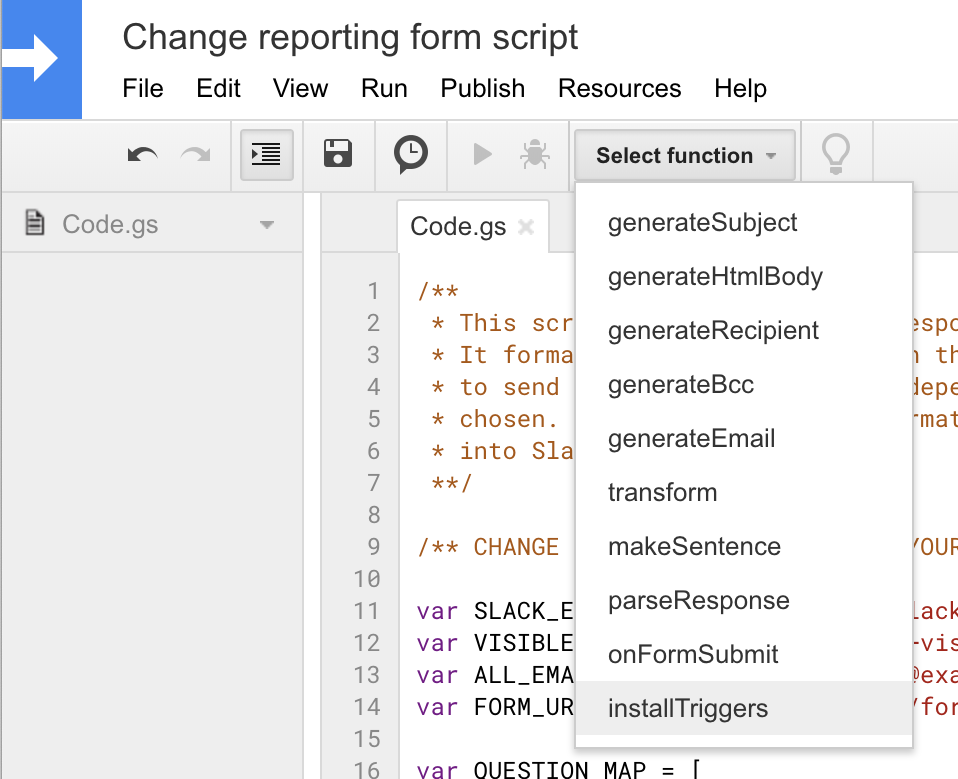The width and height of the screenshot is (958, 779).
Task: Select Code.gs file in the sidebar
Action: [x=110, y=224]
